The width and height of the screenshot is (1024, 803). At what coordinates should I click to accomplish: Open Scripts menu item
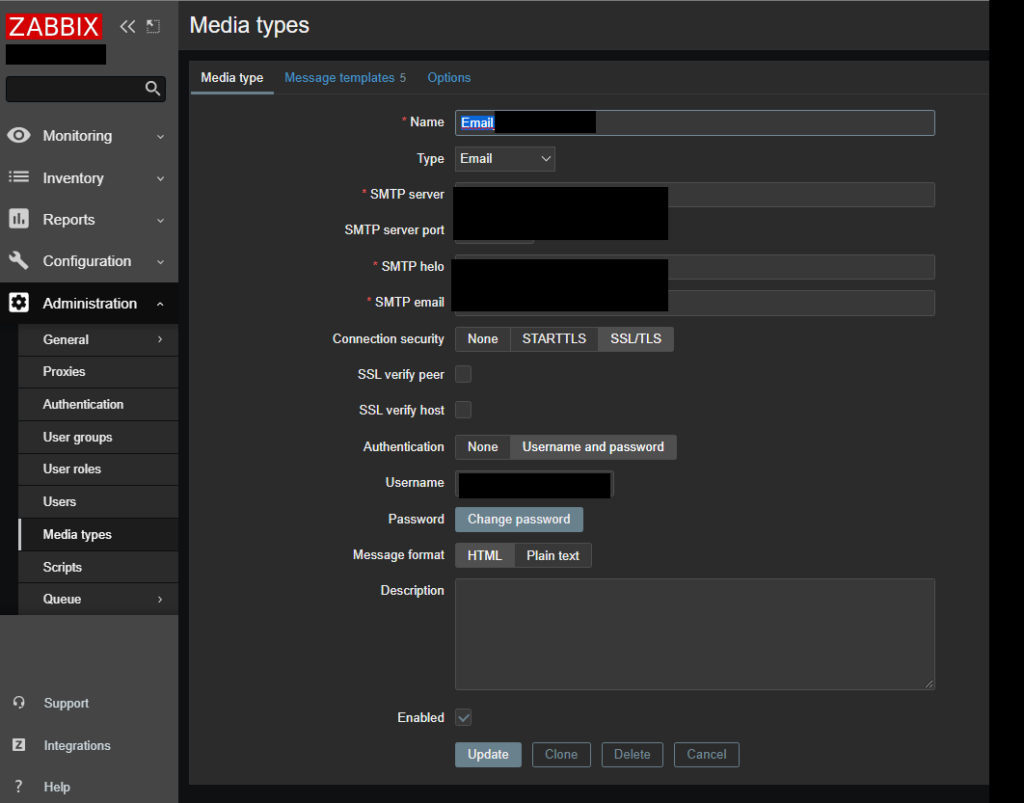(98, 567)
